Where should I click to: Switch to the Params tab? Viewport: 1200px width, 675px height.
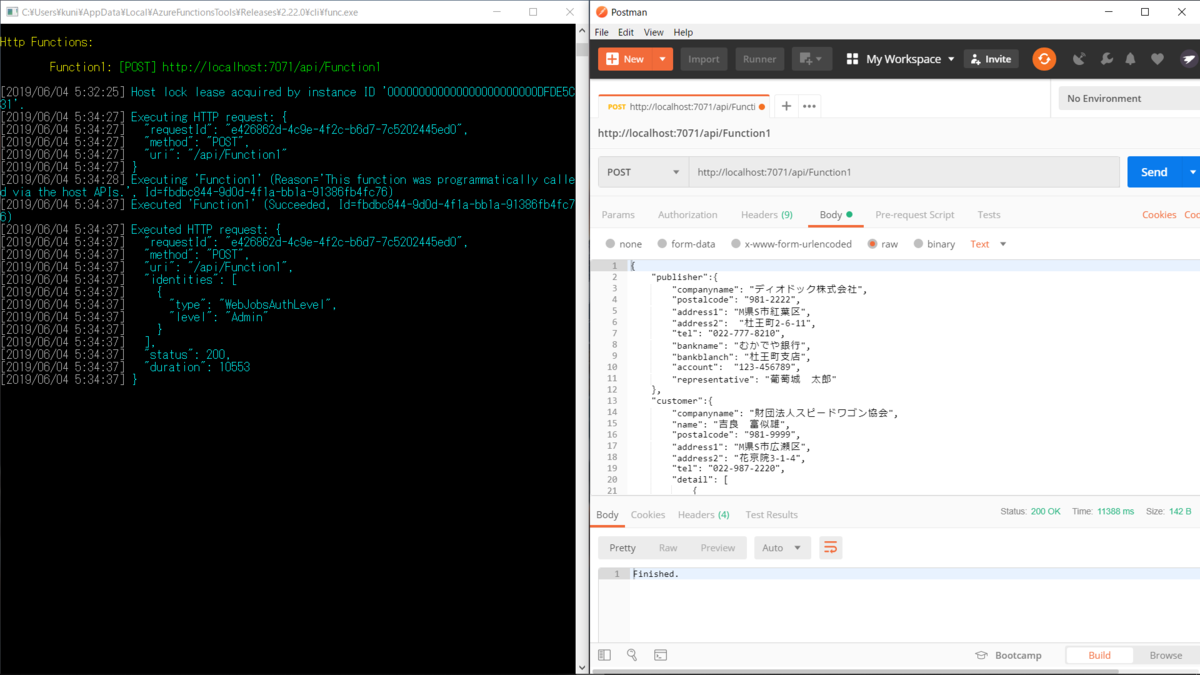click(x=618, y=215)
